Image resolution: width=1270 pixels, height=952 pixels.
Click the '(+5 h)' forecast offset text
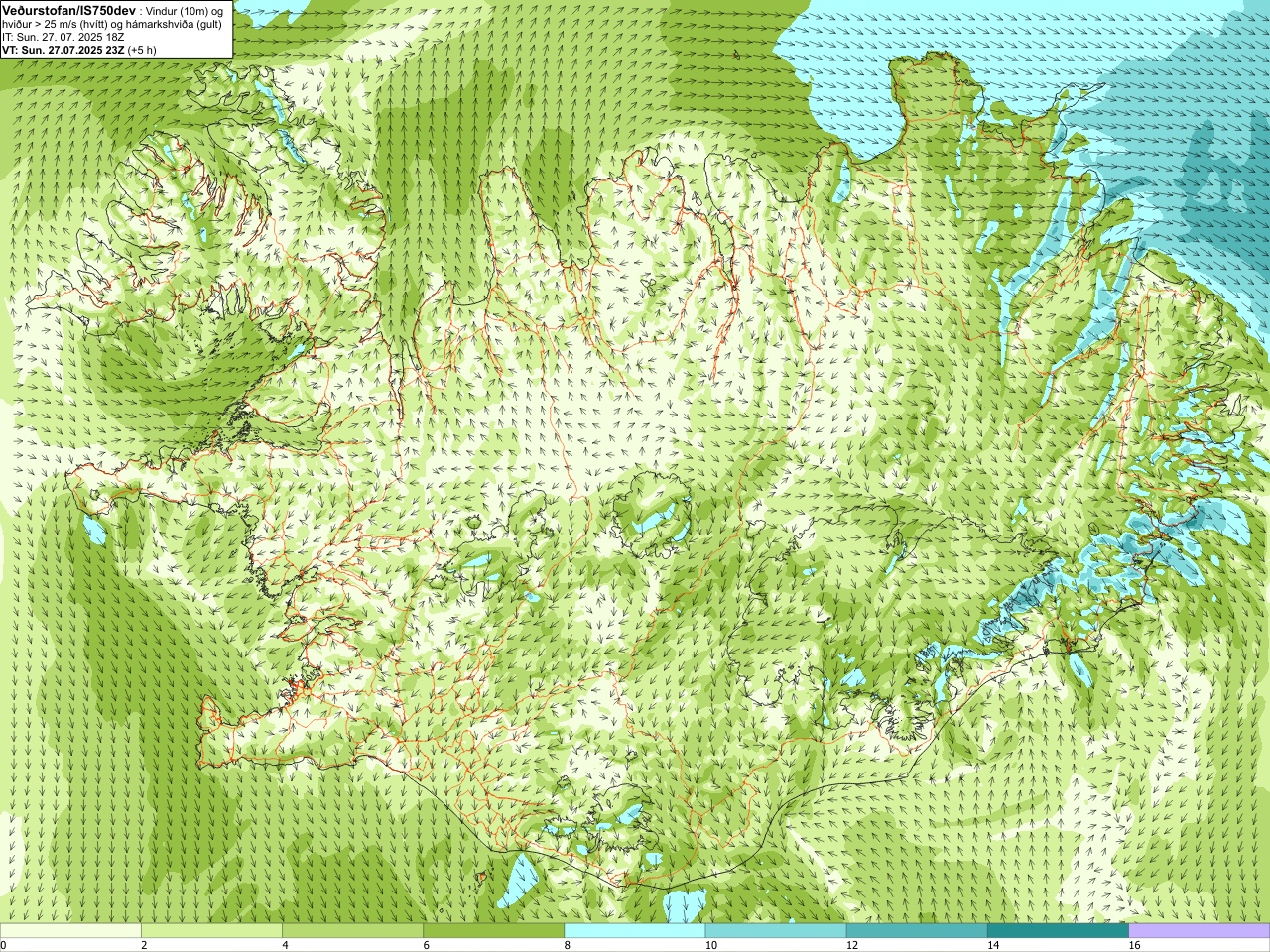point(142,50)
